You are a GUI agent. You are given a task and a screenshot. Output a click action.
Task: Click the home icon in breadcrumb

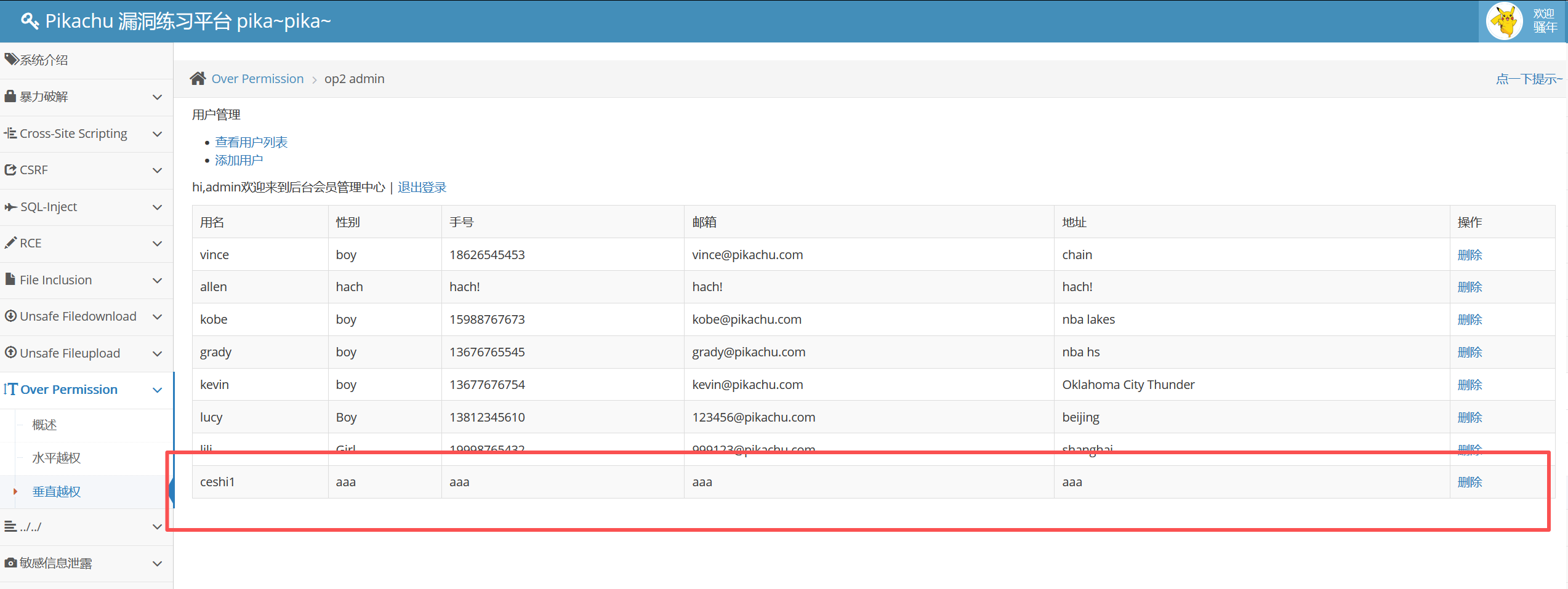coord(198,79)
